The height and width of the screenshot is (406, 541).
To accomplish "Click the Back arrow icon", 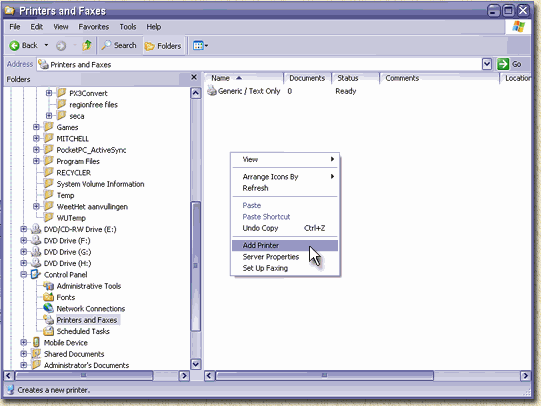I will point(14,46).
